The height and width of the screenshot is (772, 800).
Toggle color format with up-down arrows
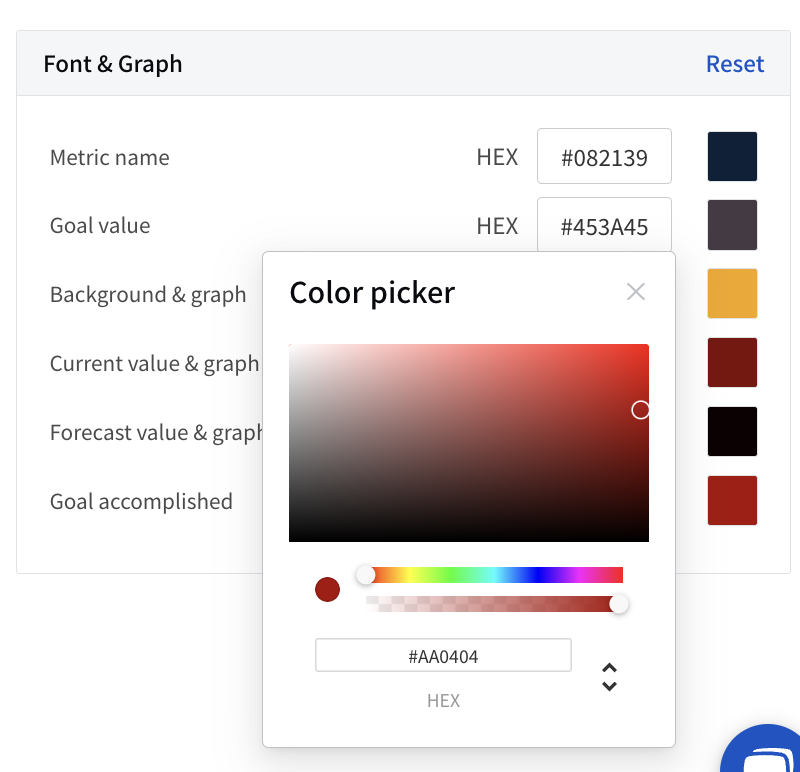609,677
